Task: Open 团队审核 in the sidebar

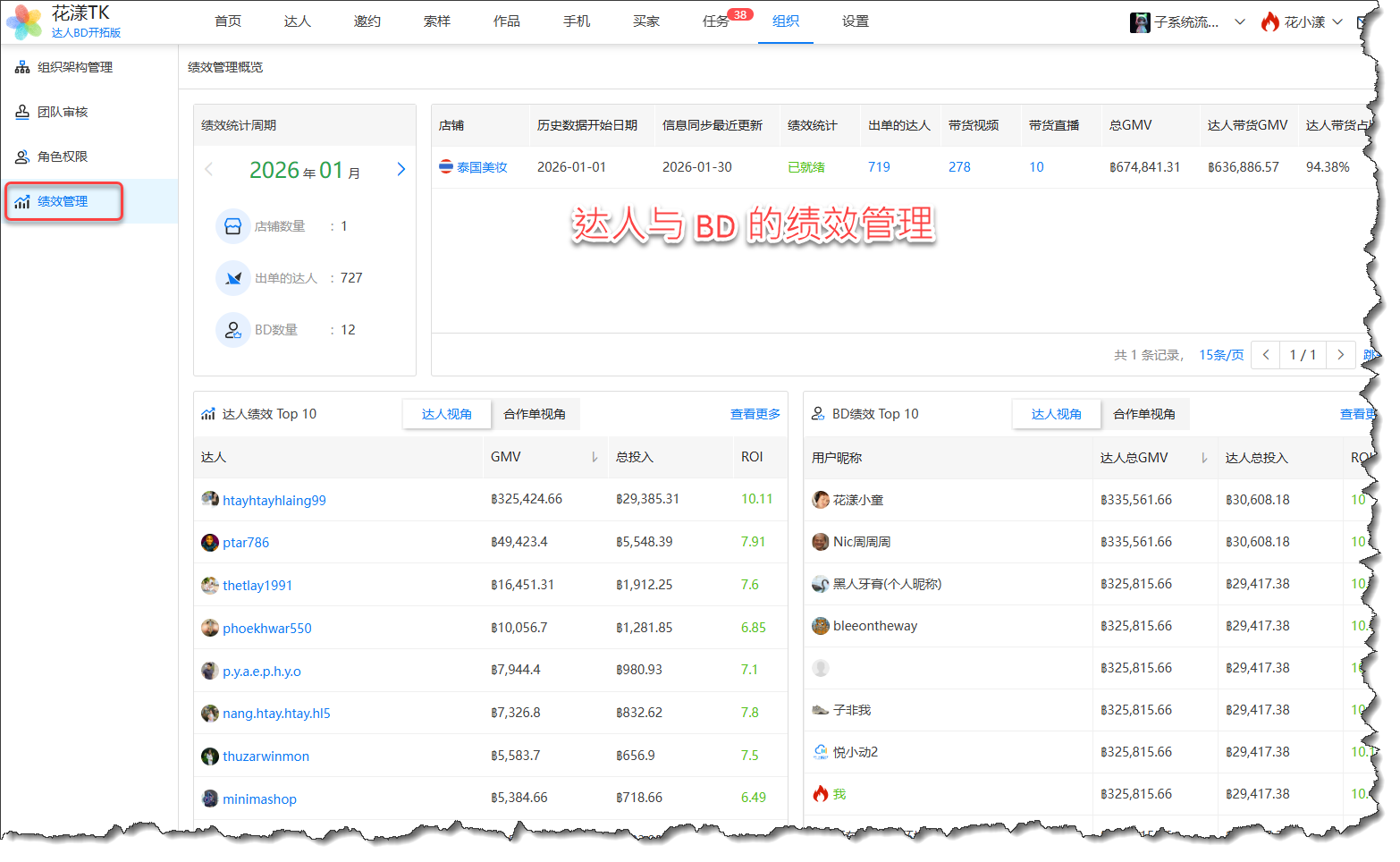Action: (62, 112)
